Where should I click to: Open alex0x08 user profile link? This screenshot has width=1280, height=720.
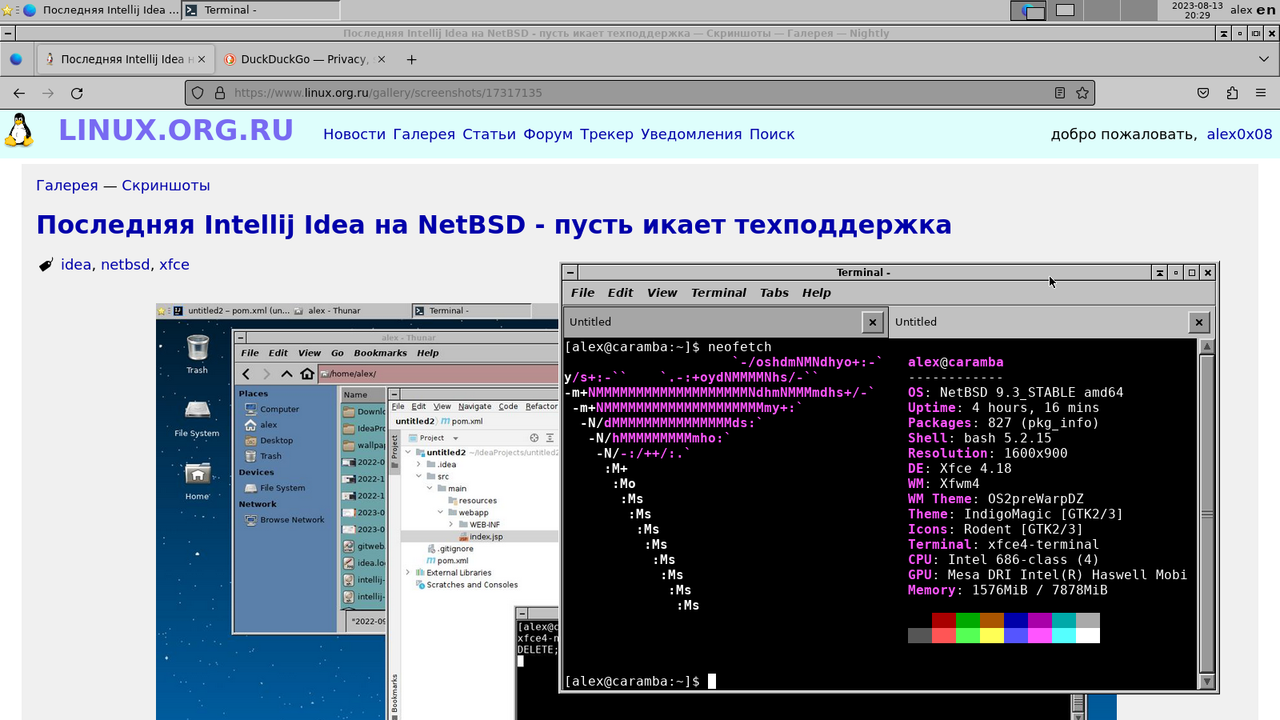[x=1239, y=134]
